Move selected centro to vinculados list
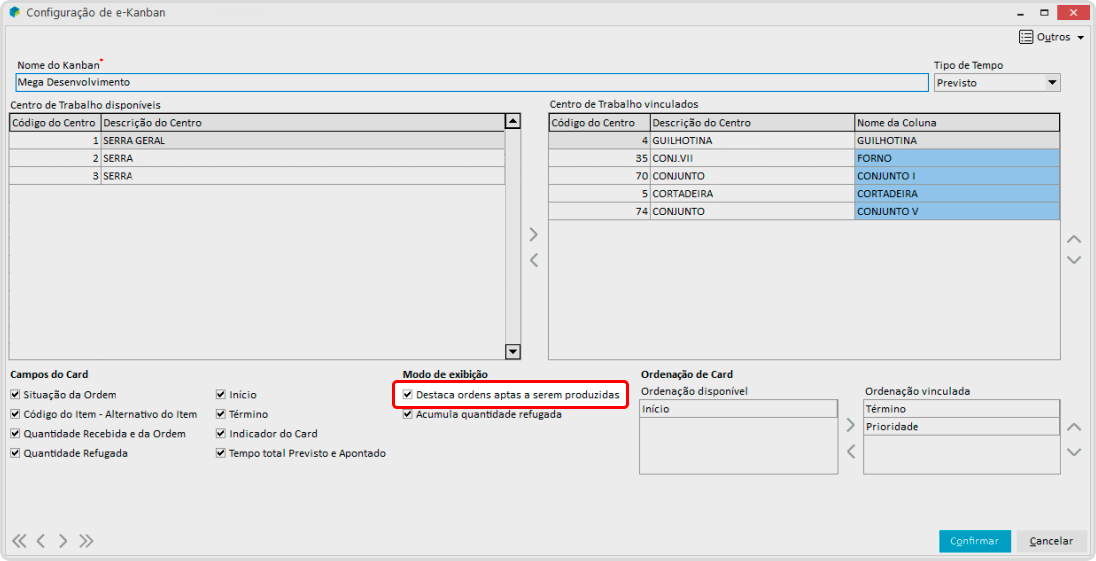This screenshot has height=561, width=1096. pyautogui.click(x=534, y=233)
